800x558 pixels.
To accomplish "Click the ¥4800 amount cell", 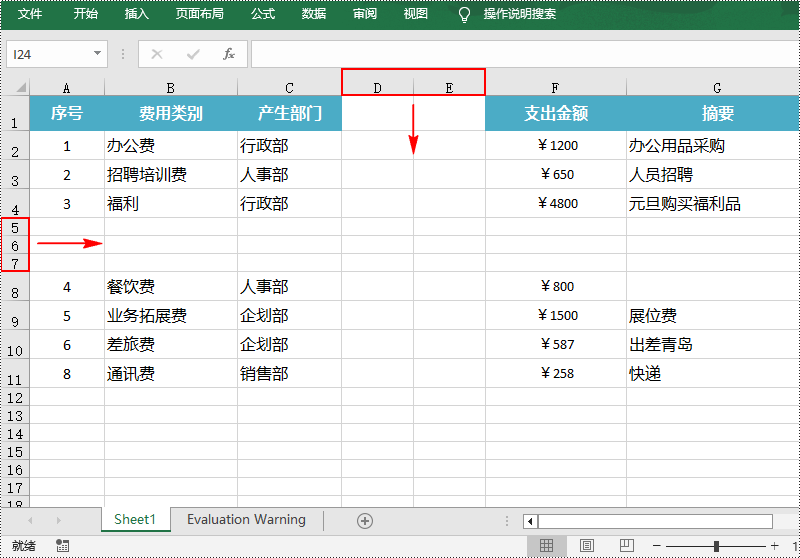I will coord(556,204).
